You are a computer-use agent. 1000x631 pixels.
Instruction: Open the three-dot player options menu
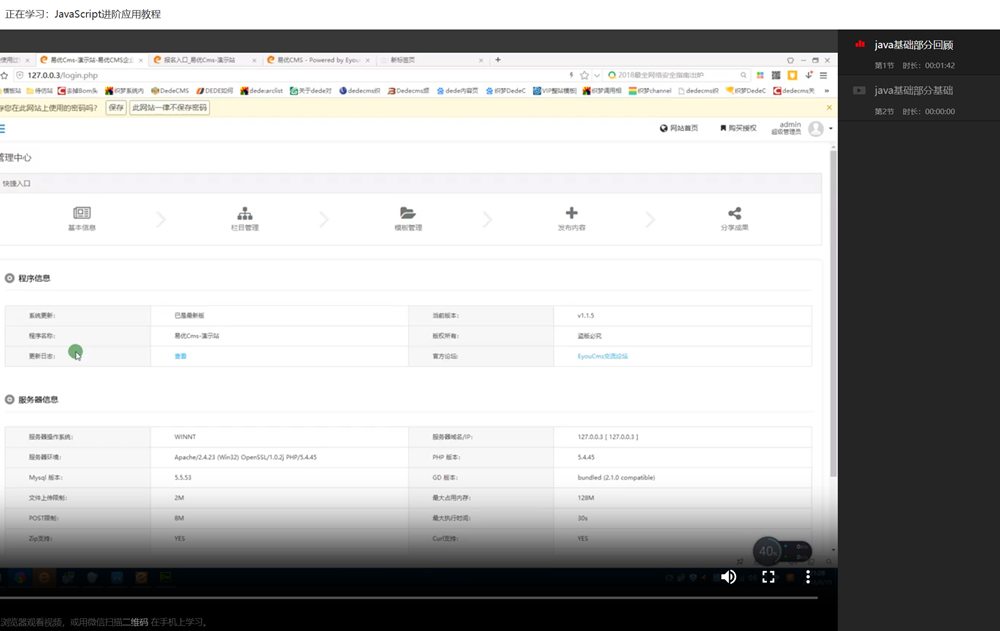coord(808,576)
